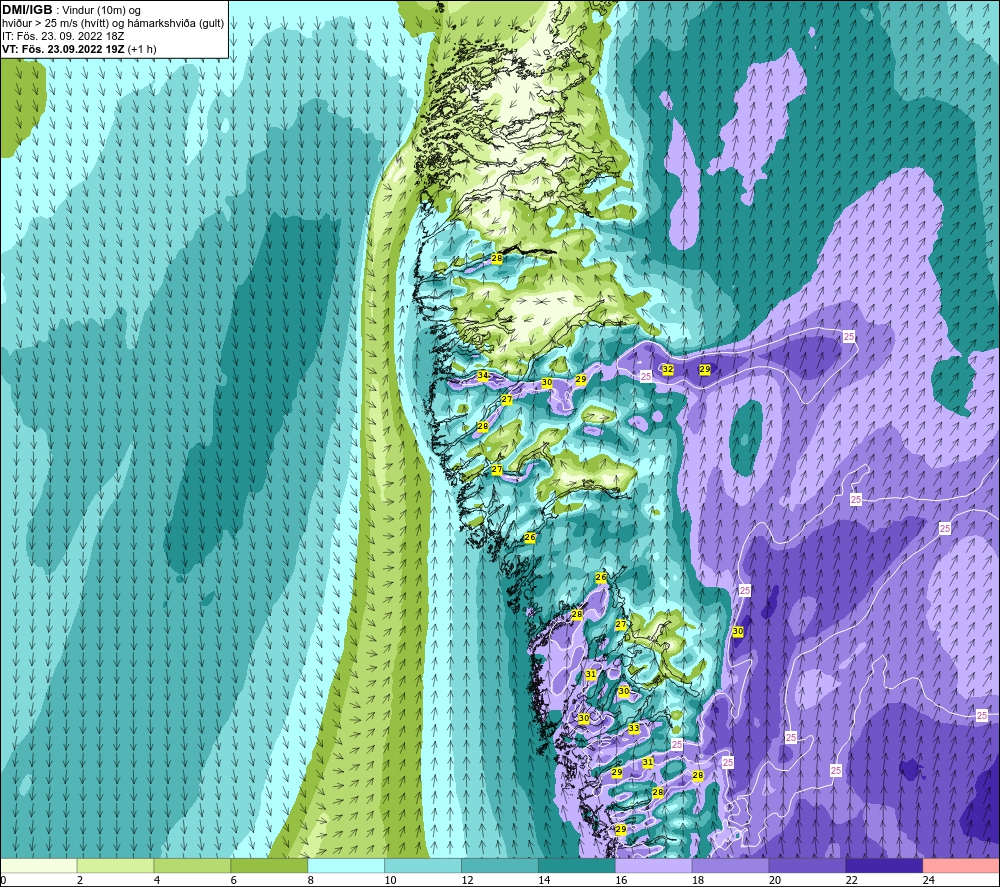Pick the 12–14 m/s teal swatch

pyautogui.click(x=499, y=865)
